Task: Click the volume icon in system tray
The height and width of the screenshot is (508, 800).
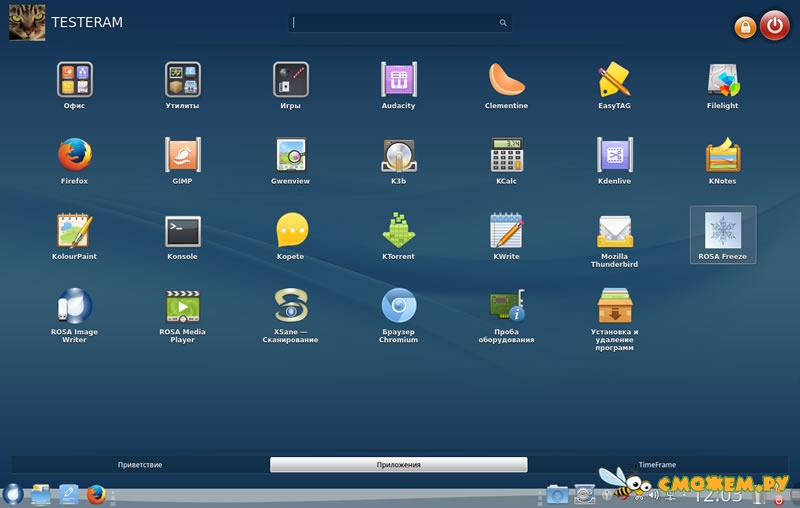Action: click(654, 495)
